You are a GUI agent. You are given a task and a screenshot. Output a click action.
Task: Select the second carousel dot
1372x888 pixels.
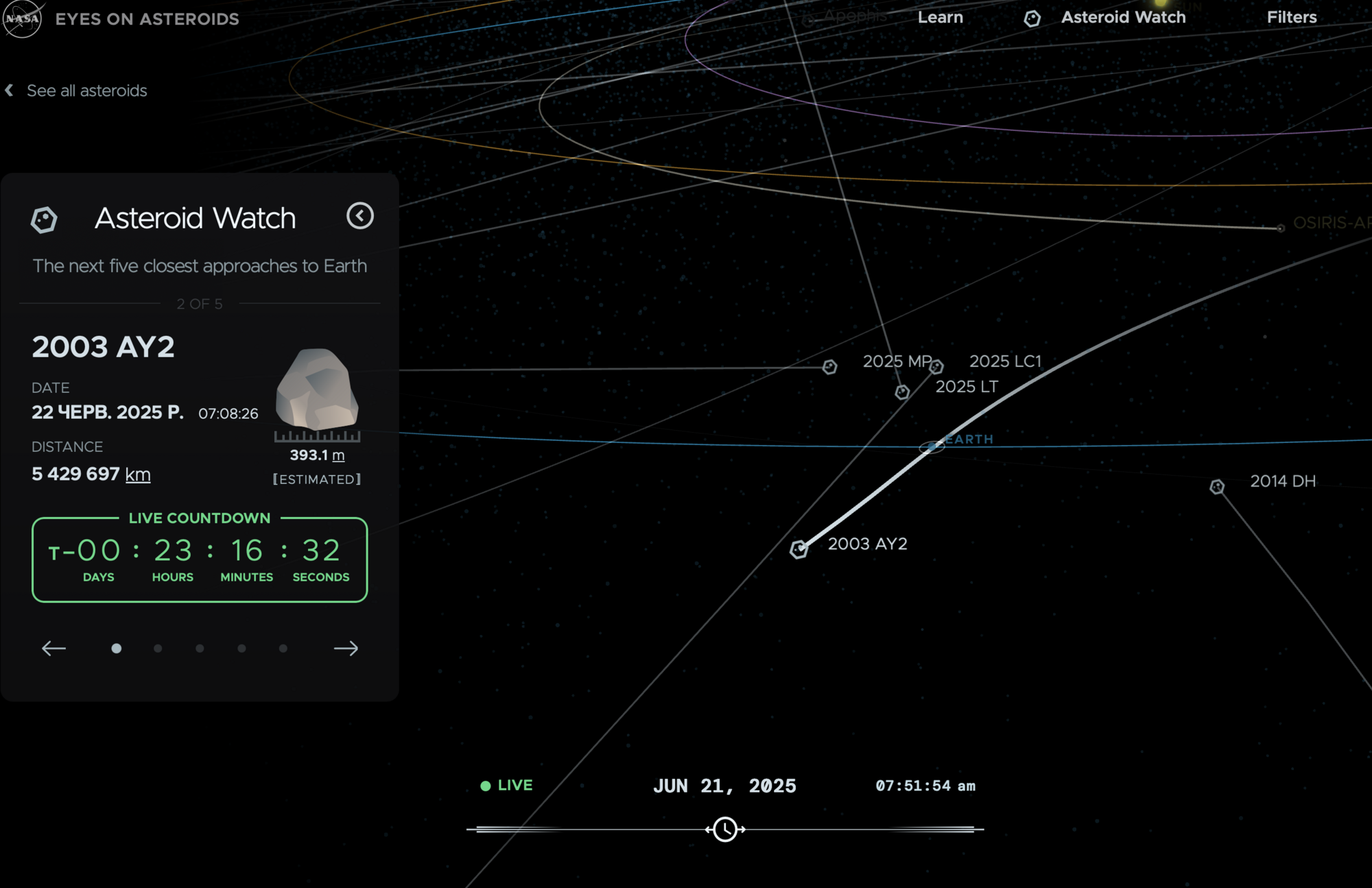pyautogui.click(x=158, y=648)
